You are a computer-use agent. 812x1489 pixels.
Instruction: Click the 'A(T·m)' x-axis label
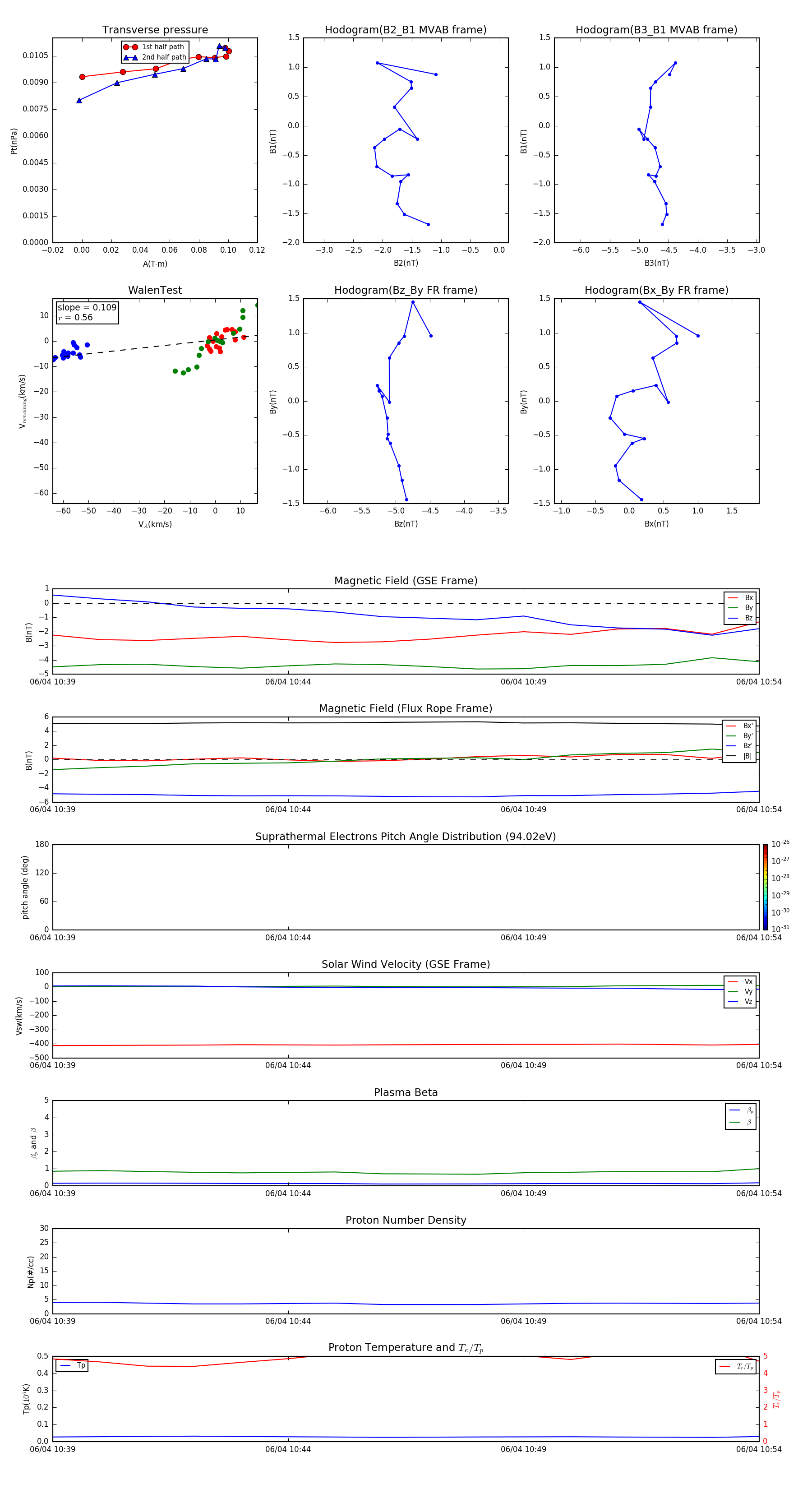[155, 264]
